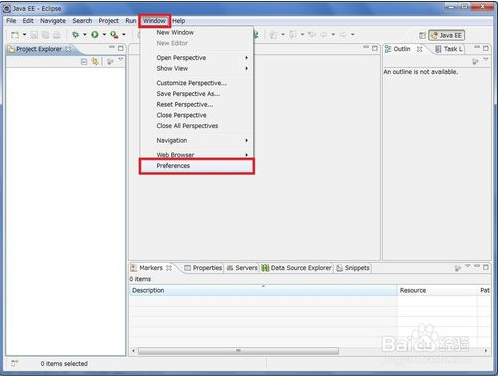Switch to the Data Source Explorer tab
498x376 pixels.
296,268
